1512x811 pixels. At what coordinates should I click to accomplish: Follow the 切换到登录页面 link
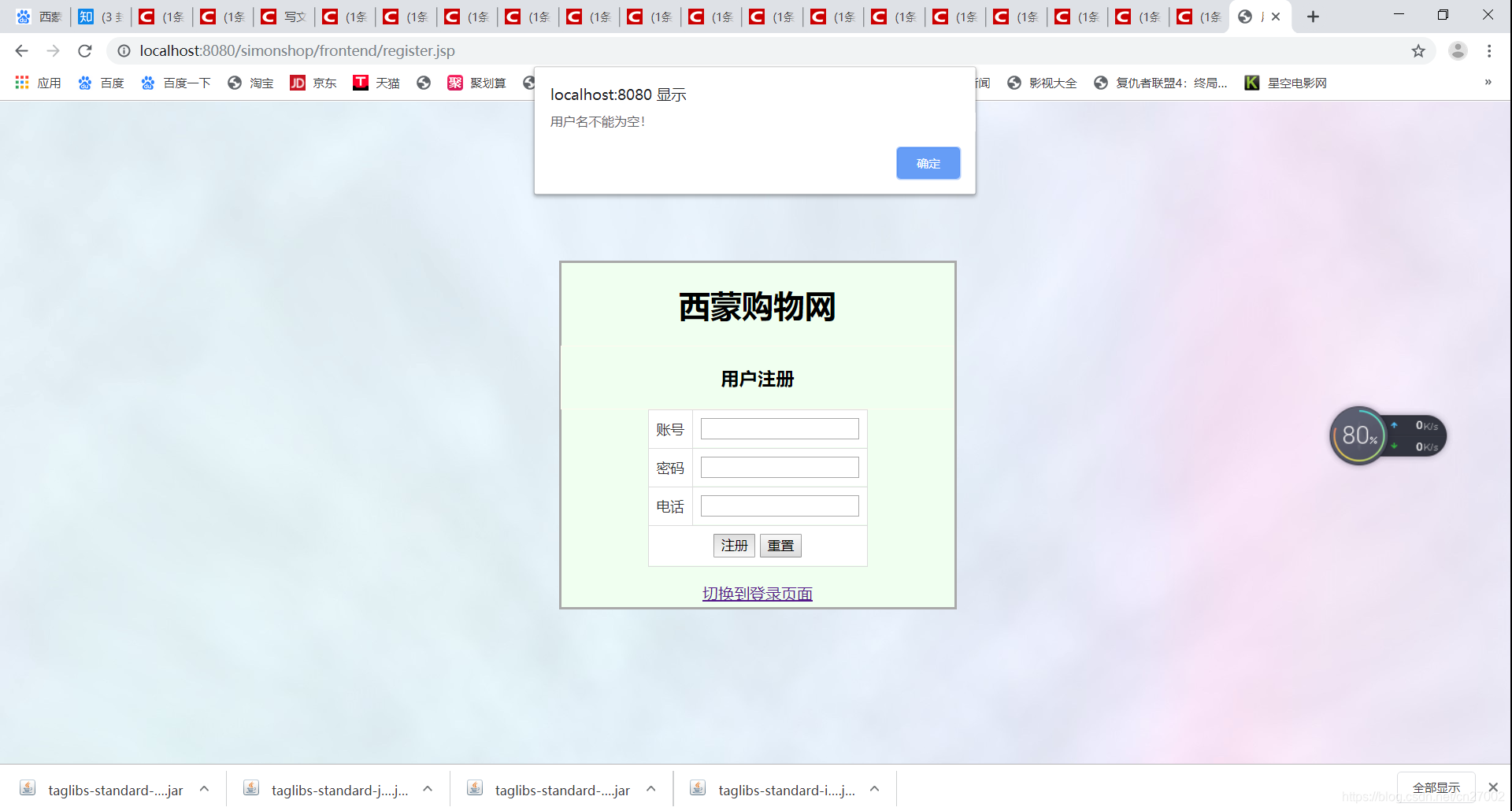[757, 594]
